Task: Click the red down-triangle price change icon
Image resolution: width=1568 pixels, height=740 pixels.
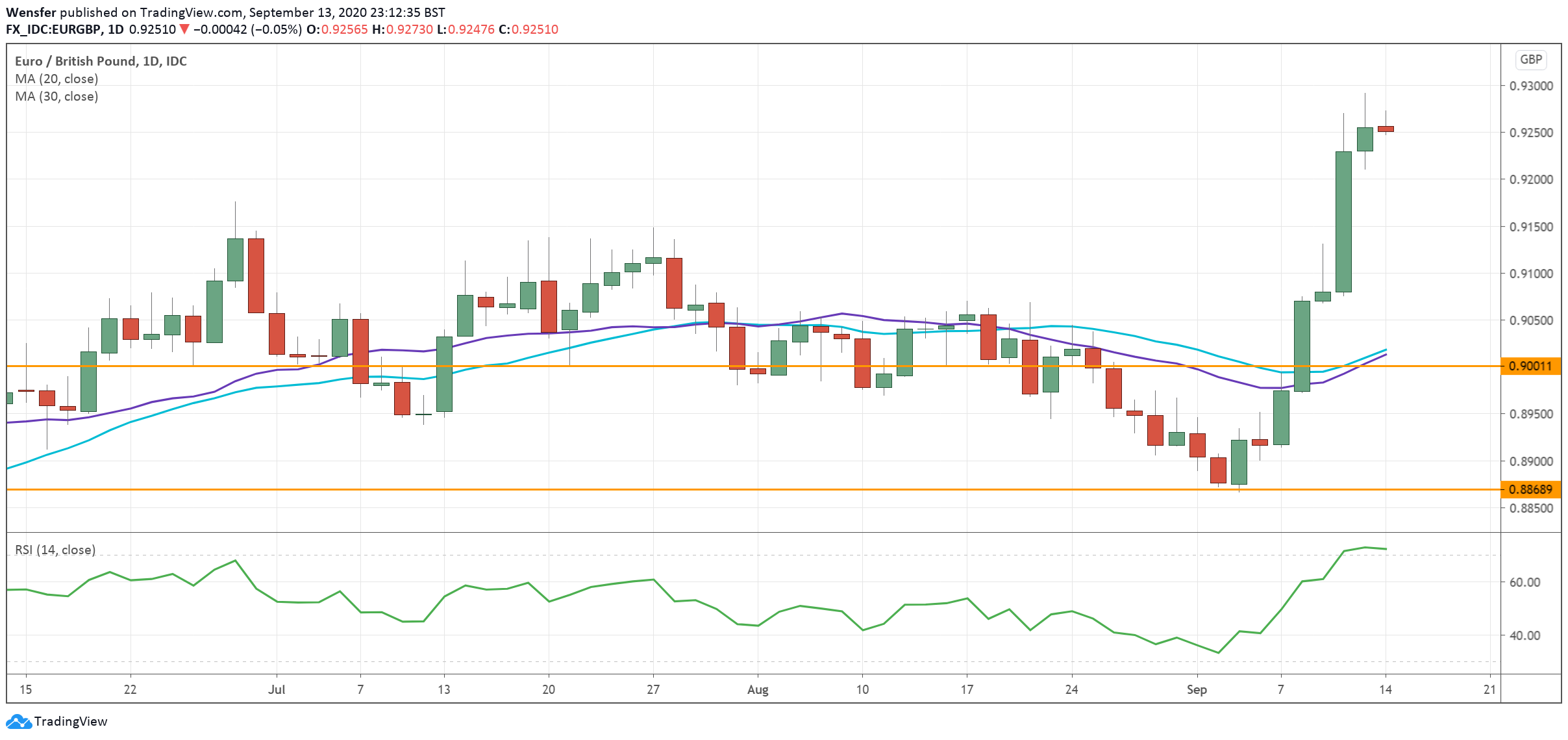Action: click(184, 29)
